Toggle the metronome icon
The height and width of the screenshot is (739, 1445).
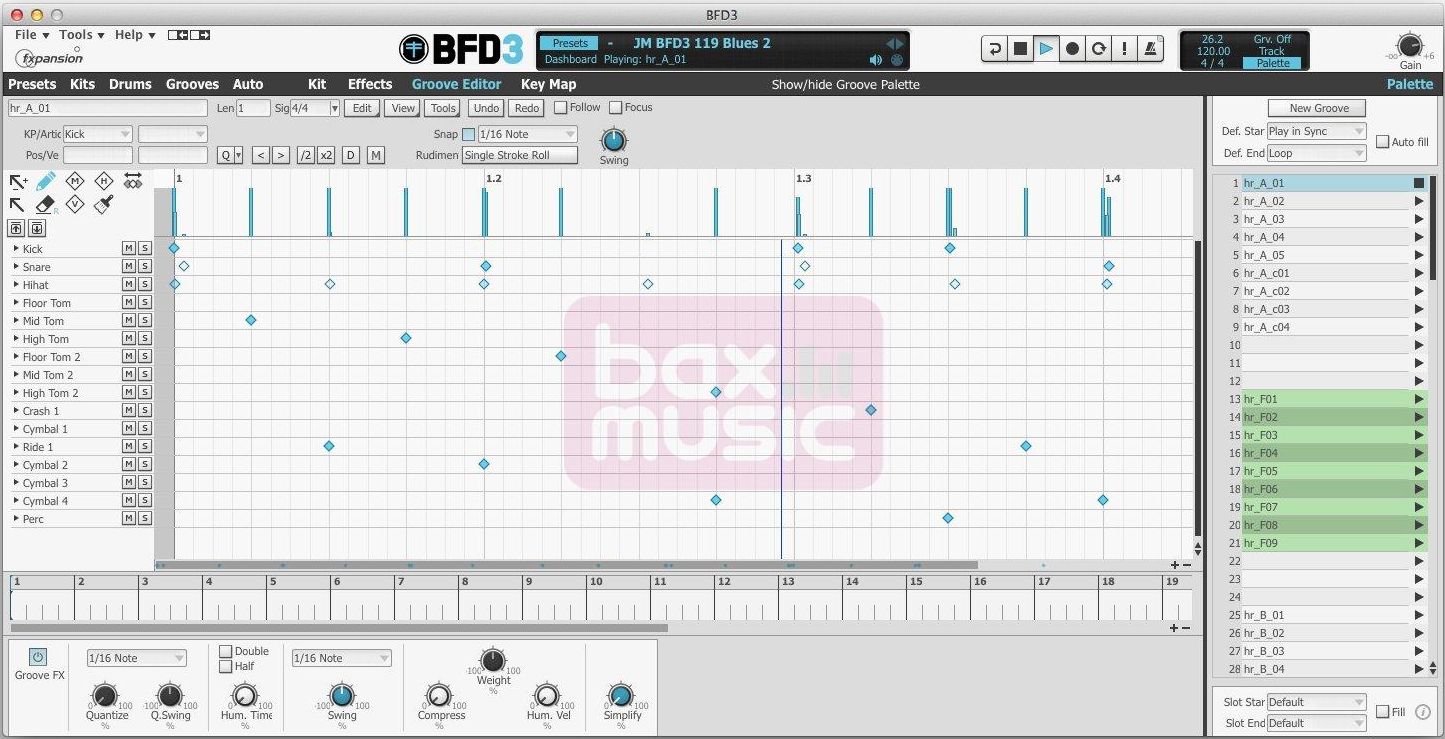tap(1151, 48)
